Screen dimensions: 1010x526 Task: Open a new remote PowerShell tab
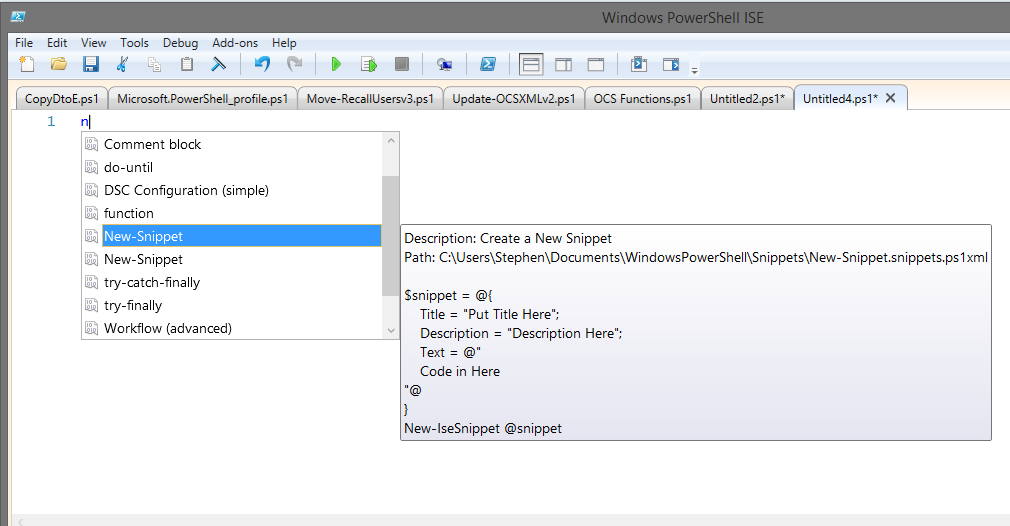(444, 64)
